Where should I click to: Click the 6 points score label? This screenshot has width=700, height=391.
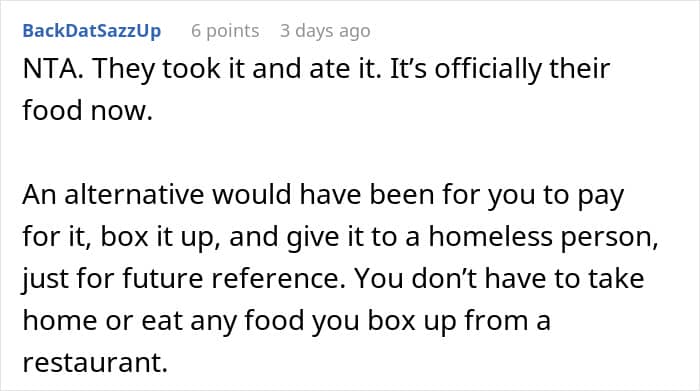point(225,31)
